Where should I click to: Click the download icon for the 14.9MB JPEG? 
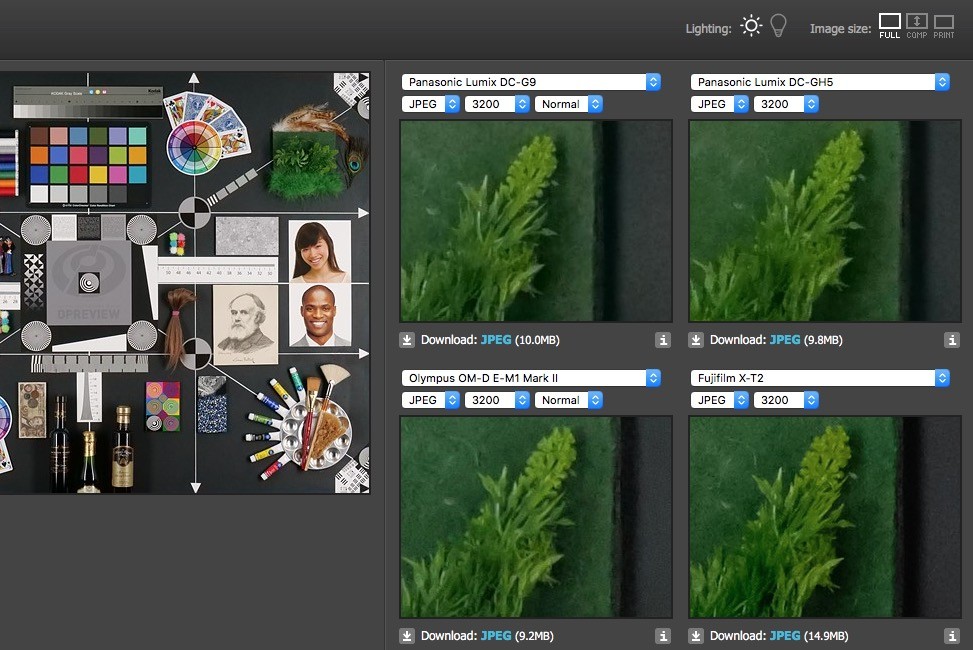click(696, 636)
